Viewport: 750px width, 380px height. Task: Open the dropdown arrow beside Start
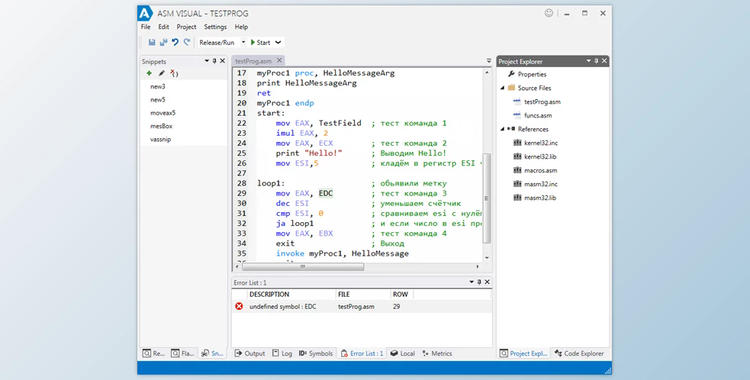click(278, 42)
